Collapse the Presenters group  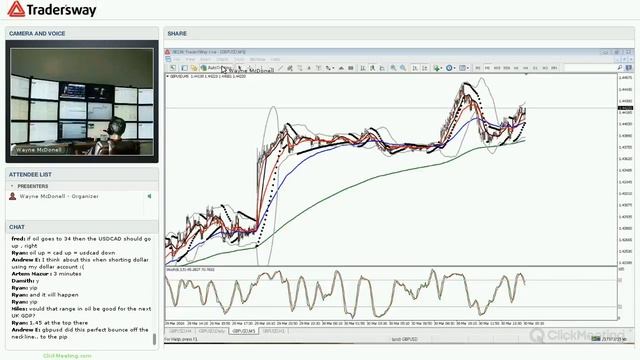tap(12, 186)
